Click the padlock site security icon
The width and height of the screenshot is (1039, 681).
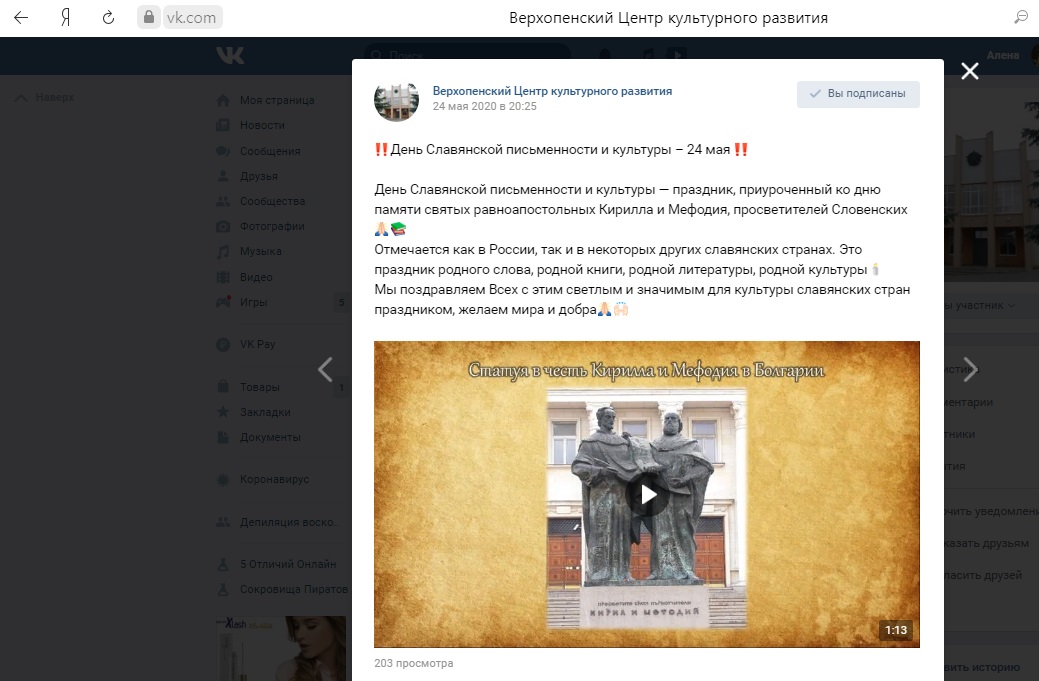tap(148, 17)
